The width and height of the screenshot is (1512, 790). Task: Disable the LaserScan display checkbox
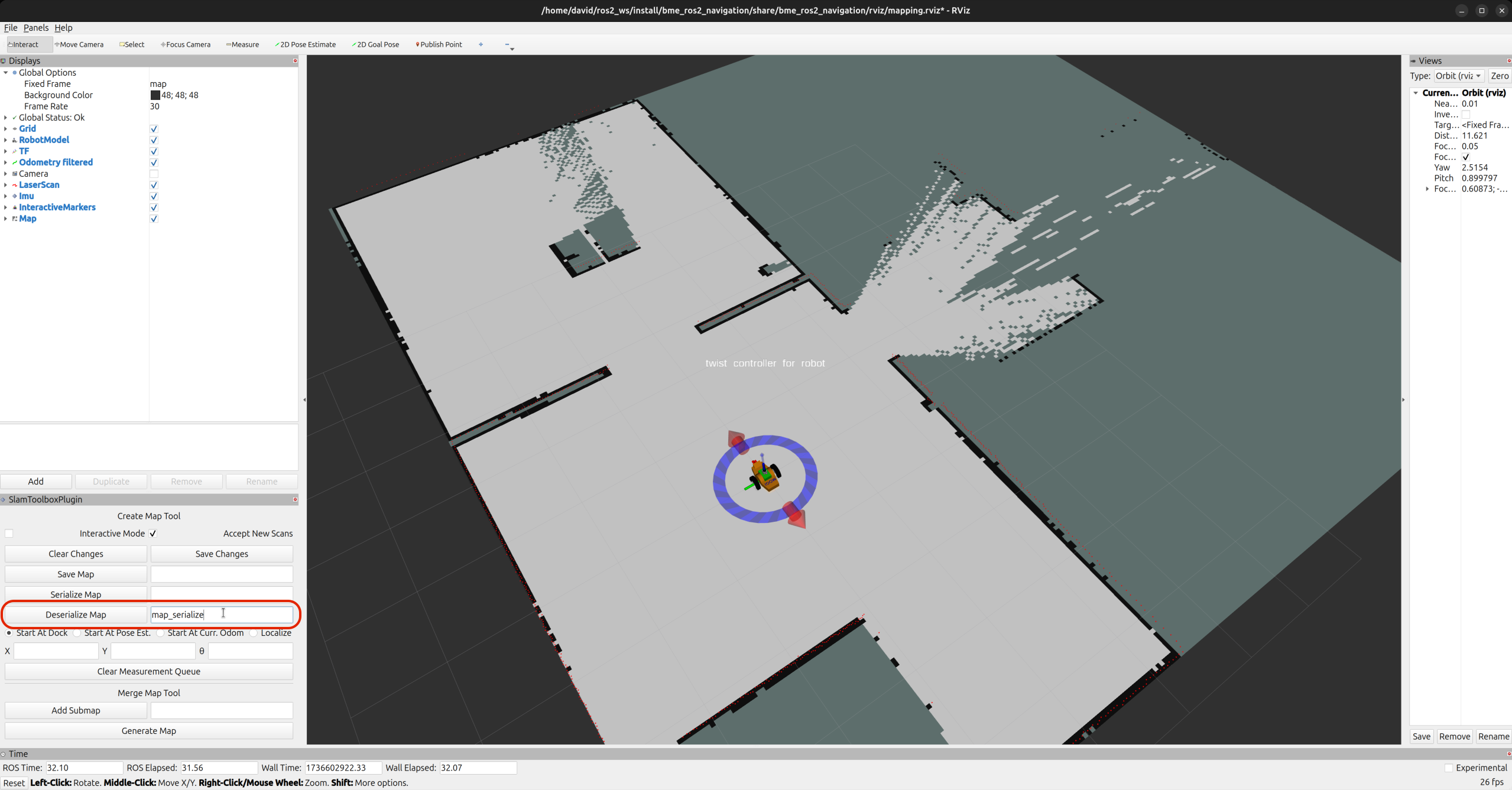point(154,185)
